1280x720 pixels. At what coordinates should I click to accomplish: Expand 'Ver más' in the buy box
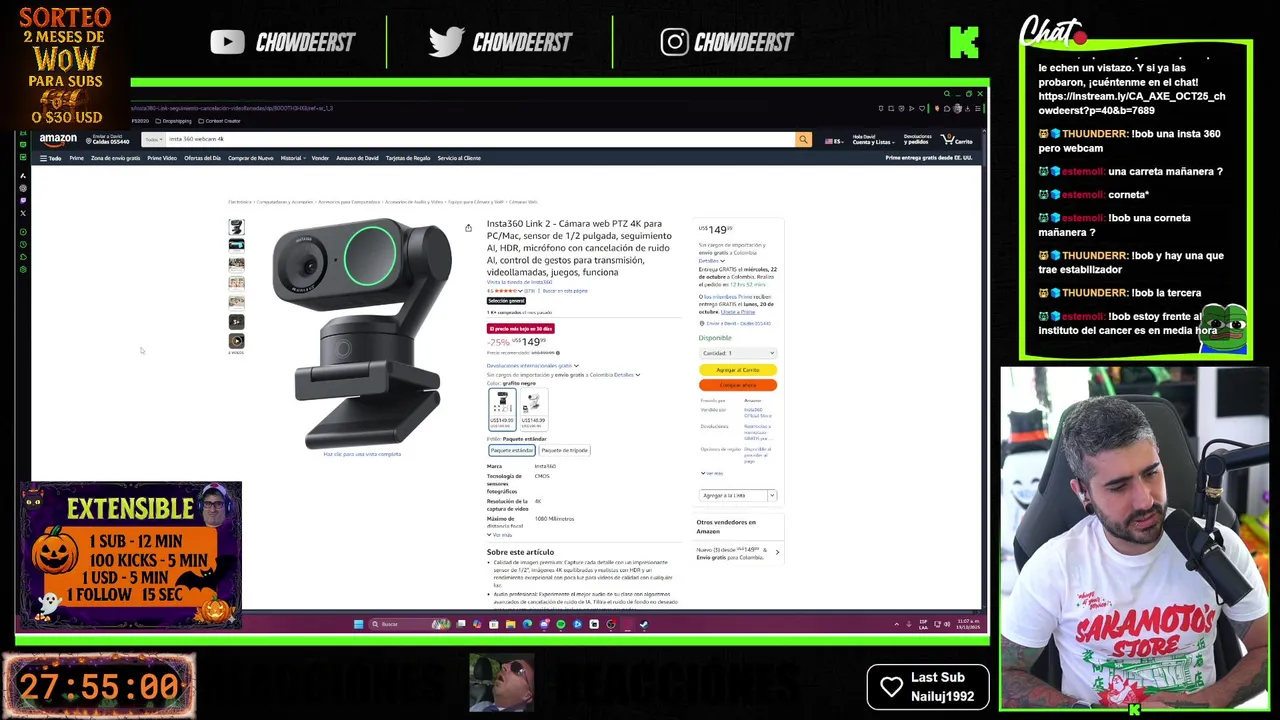(712, 473)
